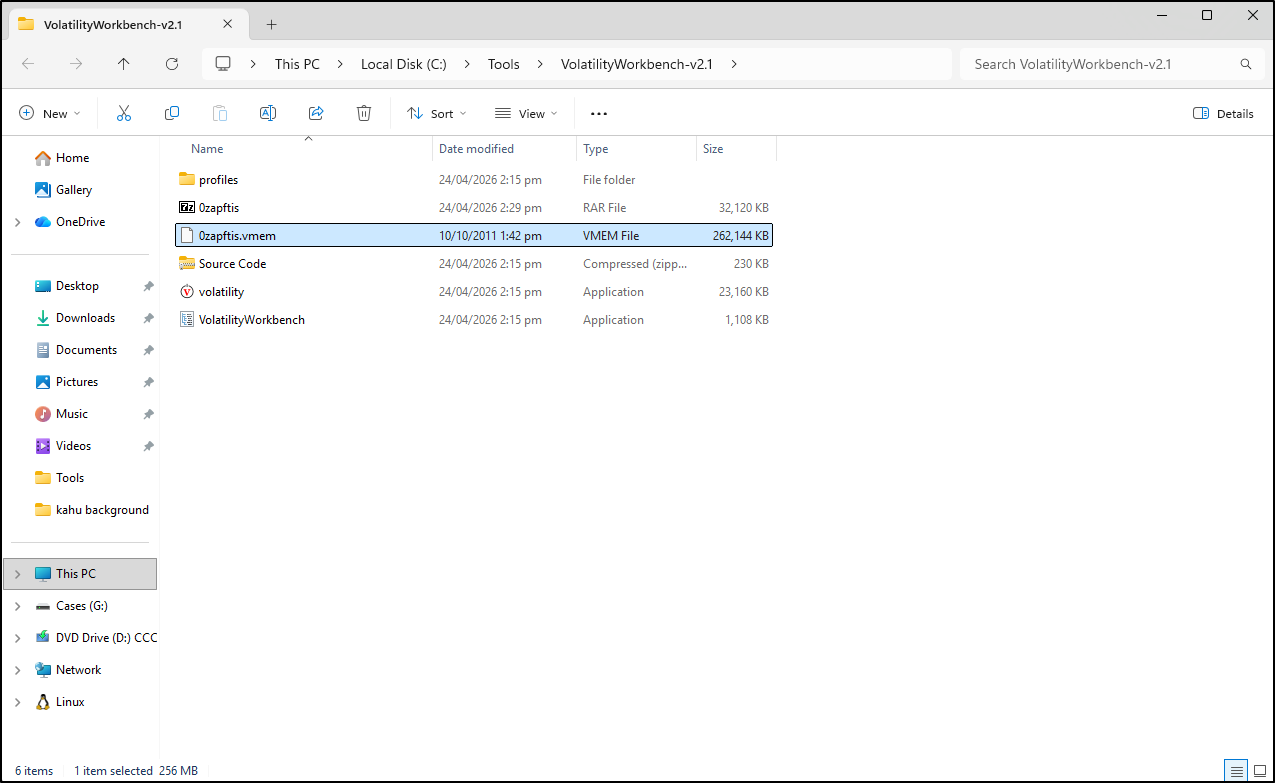Click the Cut scissors icon
This screenshot has width=1275, height=783.
tap(124, 113)
